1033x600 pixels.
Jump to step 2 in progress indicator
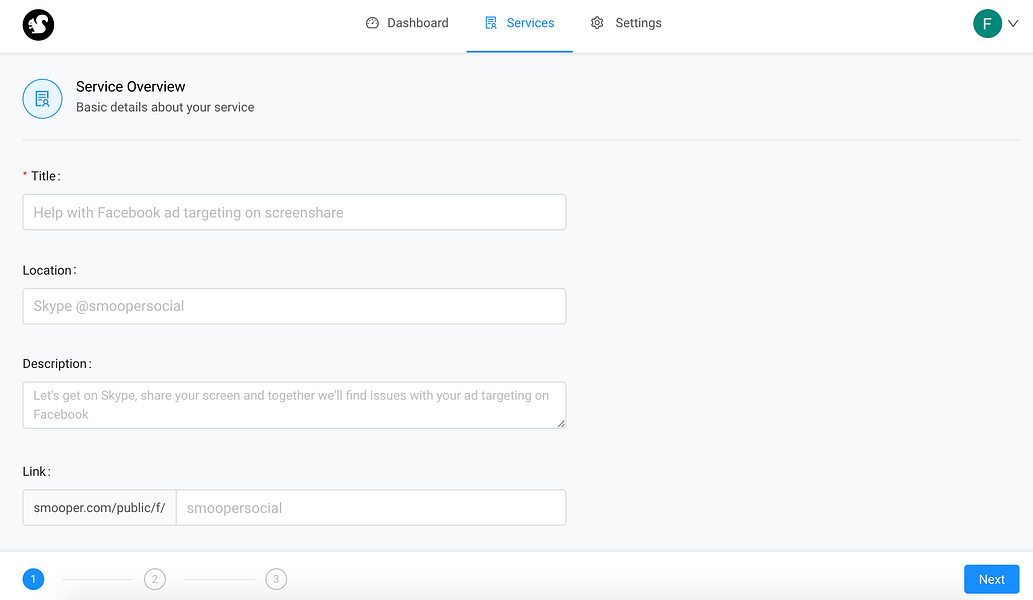(155, 579)
